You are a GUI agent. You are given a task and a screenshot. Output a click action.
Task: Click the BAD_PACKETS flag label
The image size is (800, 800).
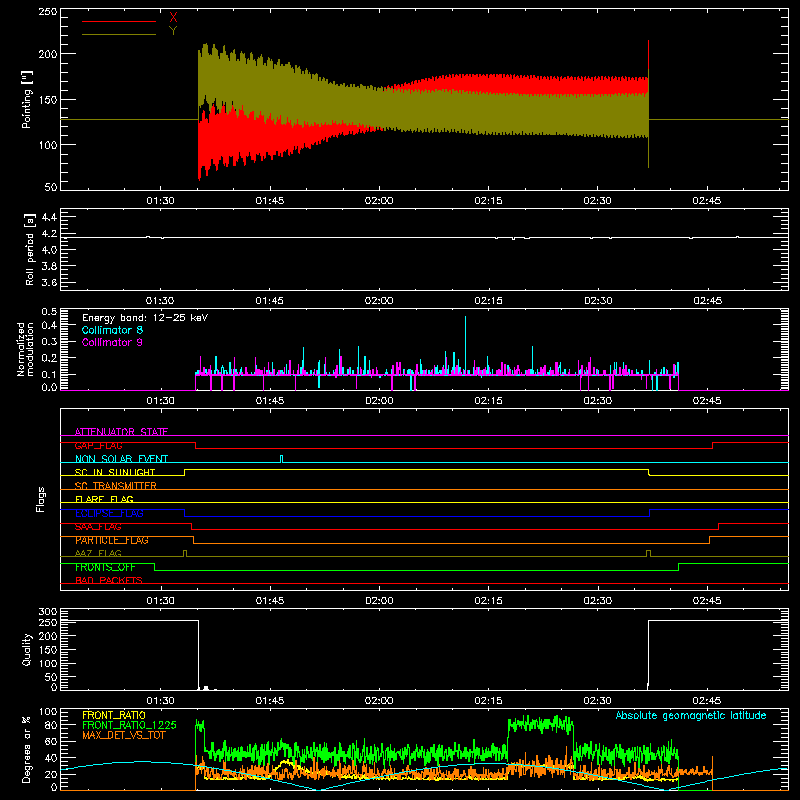coord(109,580)
